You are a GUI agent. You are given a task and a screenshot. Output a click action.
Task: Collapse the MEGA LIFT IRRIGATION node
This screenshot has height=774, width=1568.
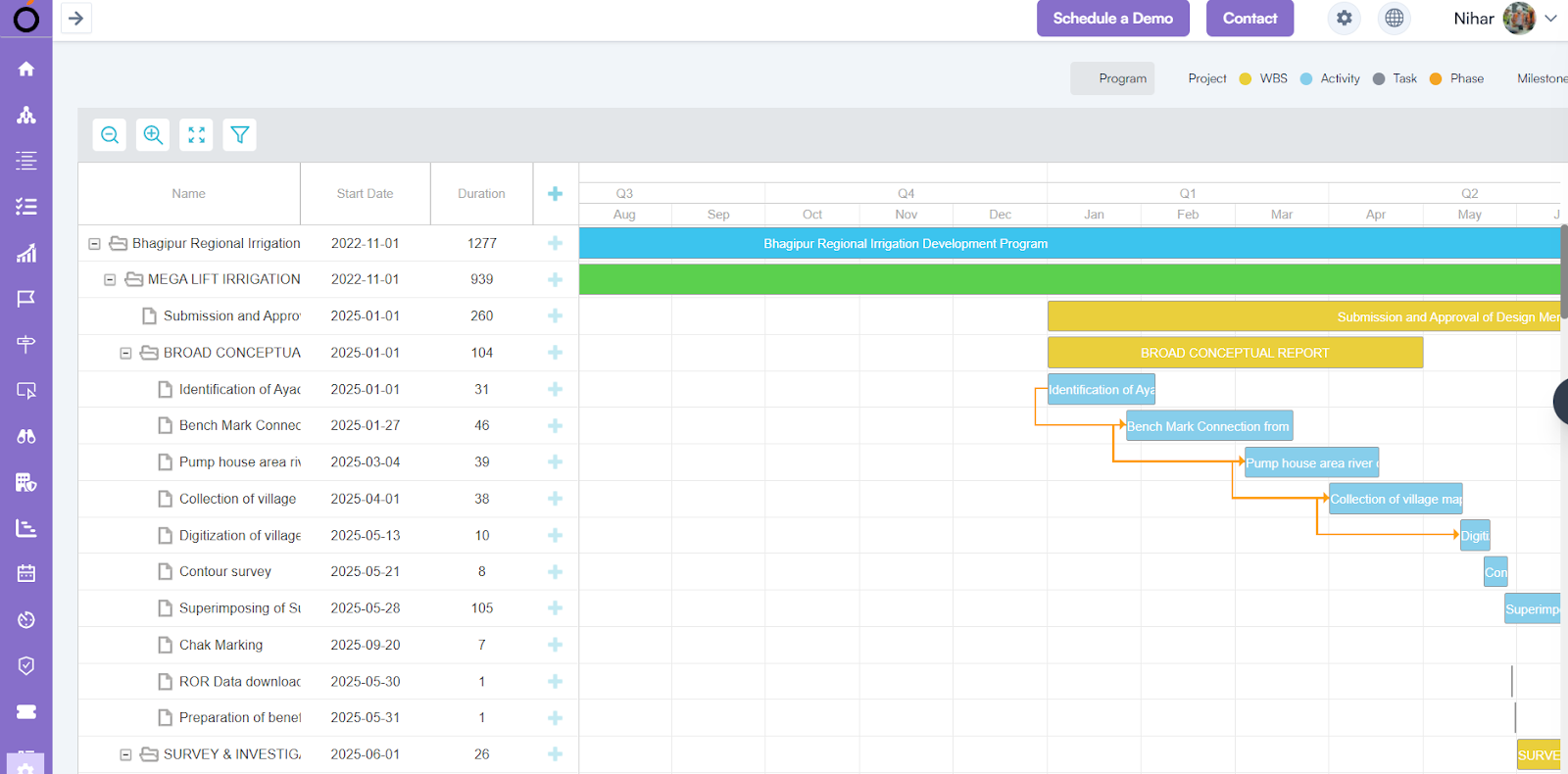[x=111, y=280]
